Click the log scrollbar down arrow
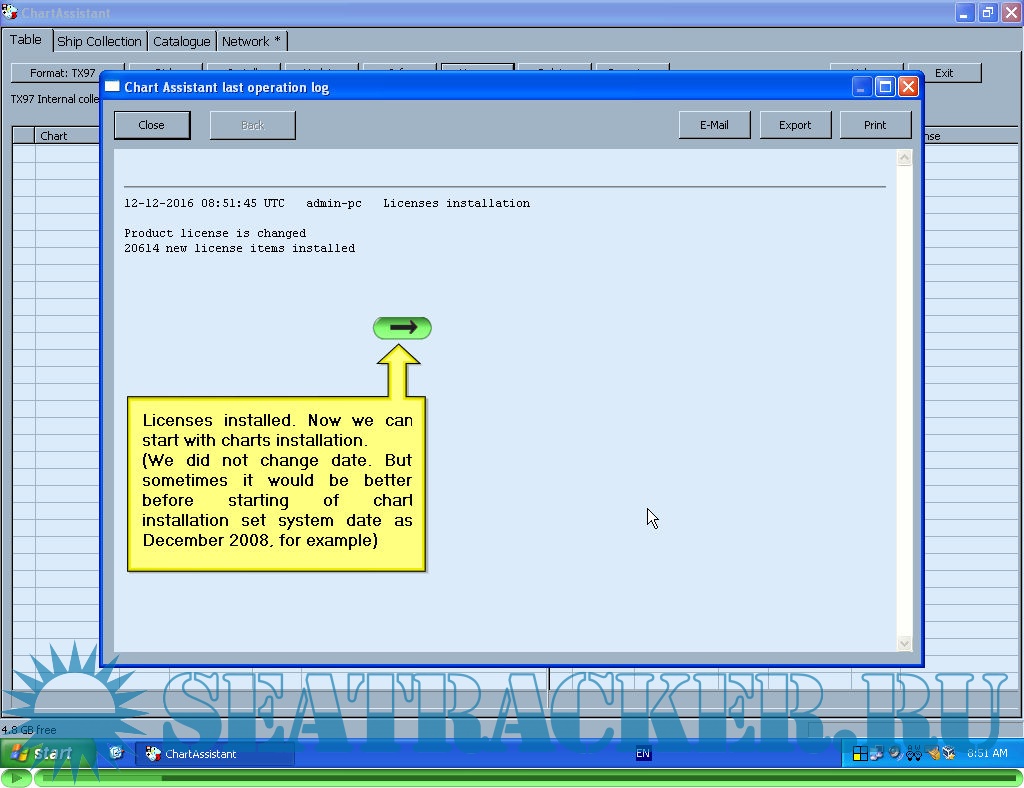The height and width of the screenshot is (788, 1024). tap(905, 644)
